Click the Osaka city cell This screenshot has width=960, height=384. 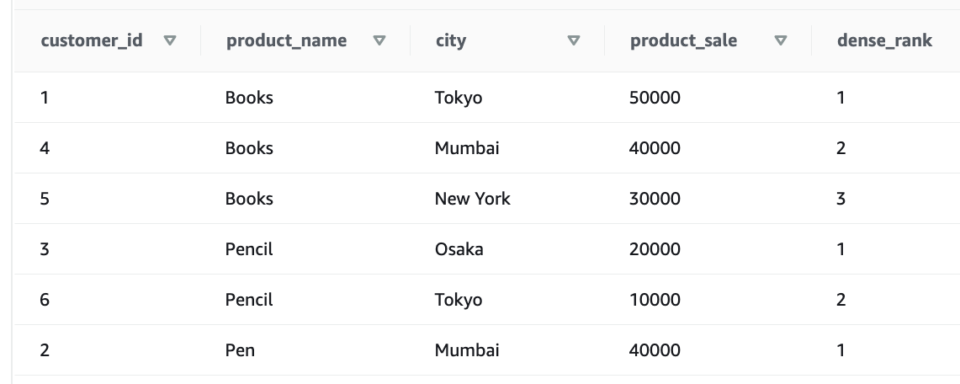[x=459, y=249]
